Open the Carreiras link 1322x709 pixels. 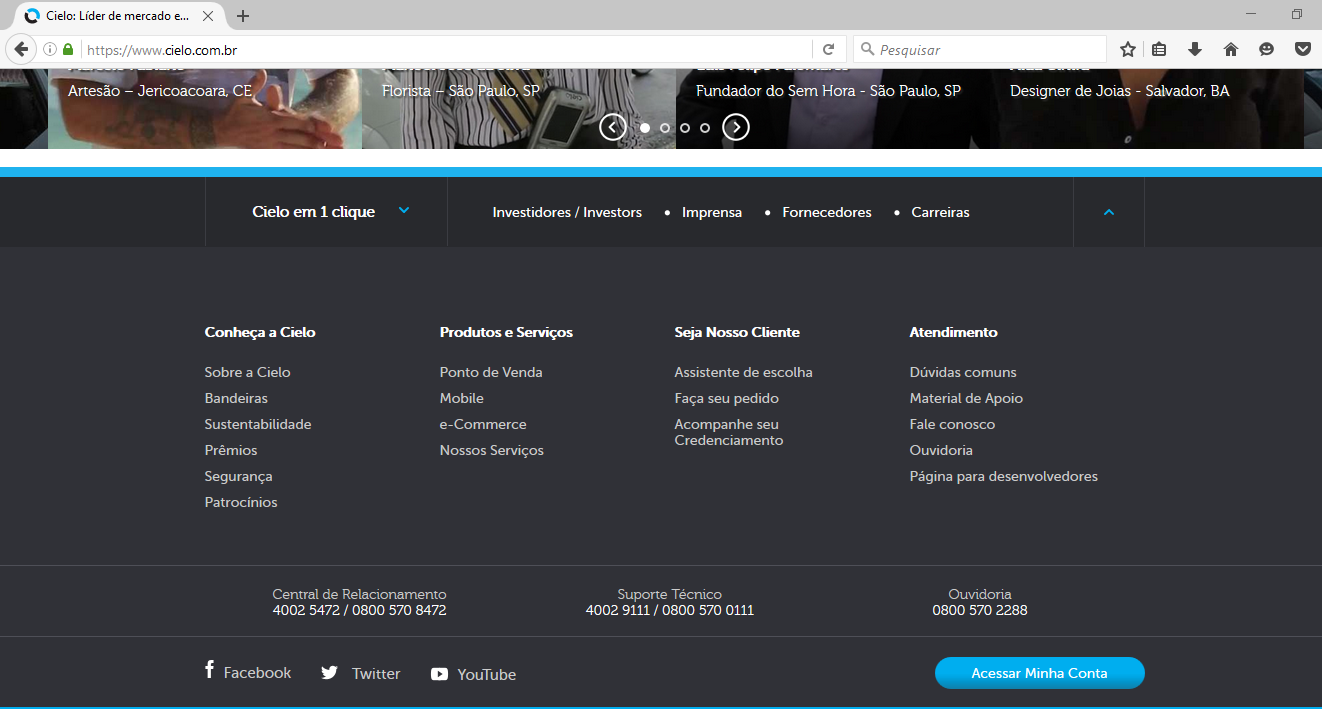point(940,213)
